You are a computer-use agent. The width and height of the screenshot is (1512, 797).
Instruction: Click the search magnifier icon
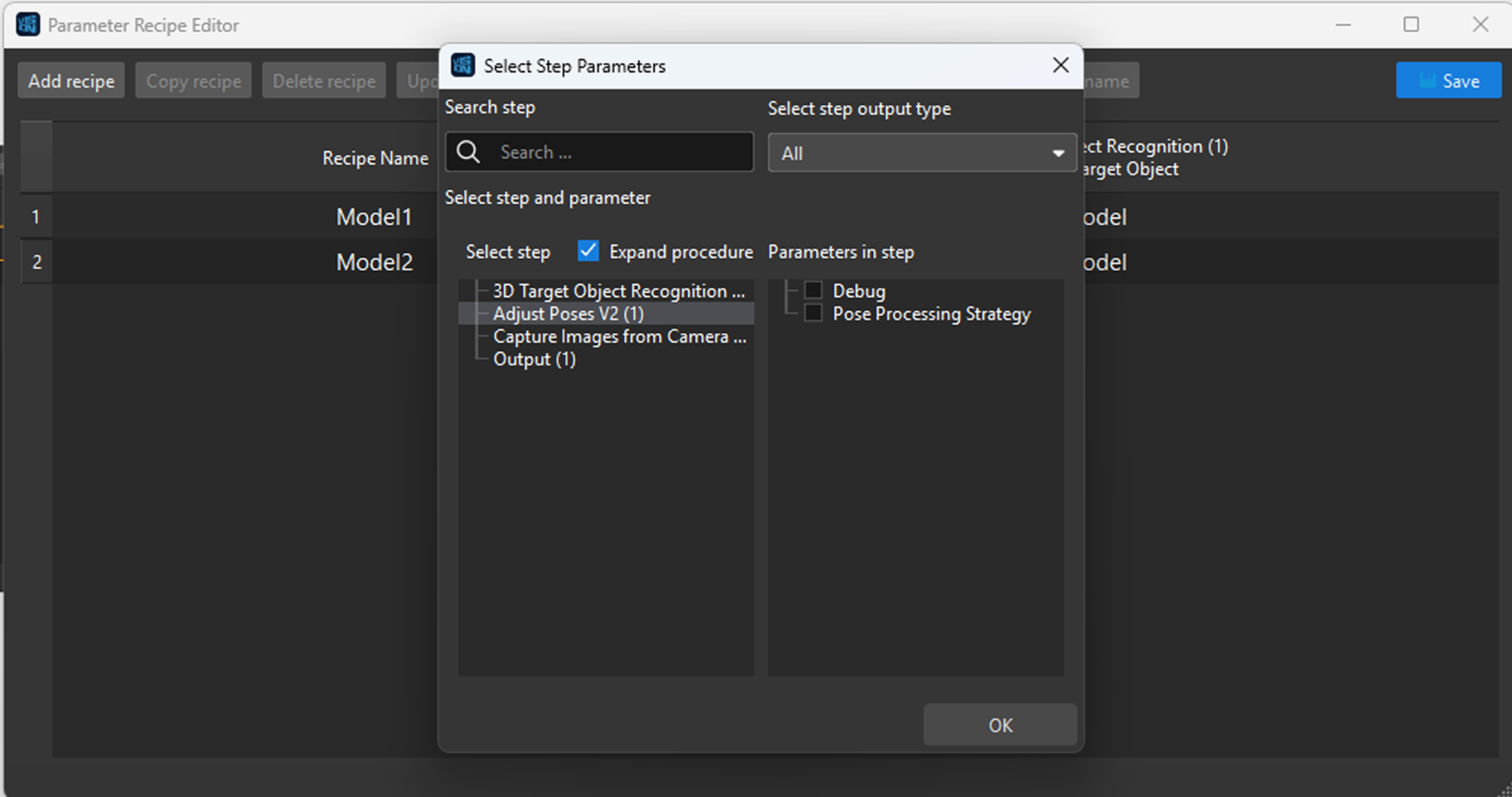click(468, 152)
